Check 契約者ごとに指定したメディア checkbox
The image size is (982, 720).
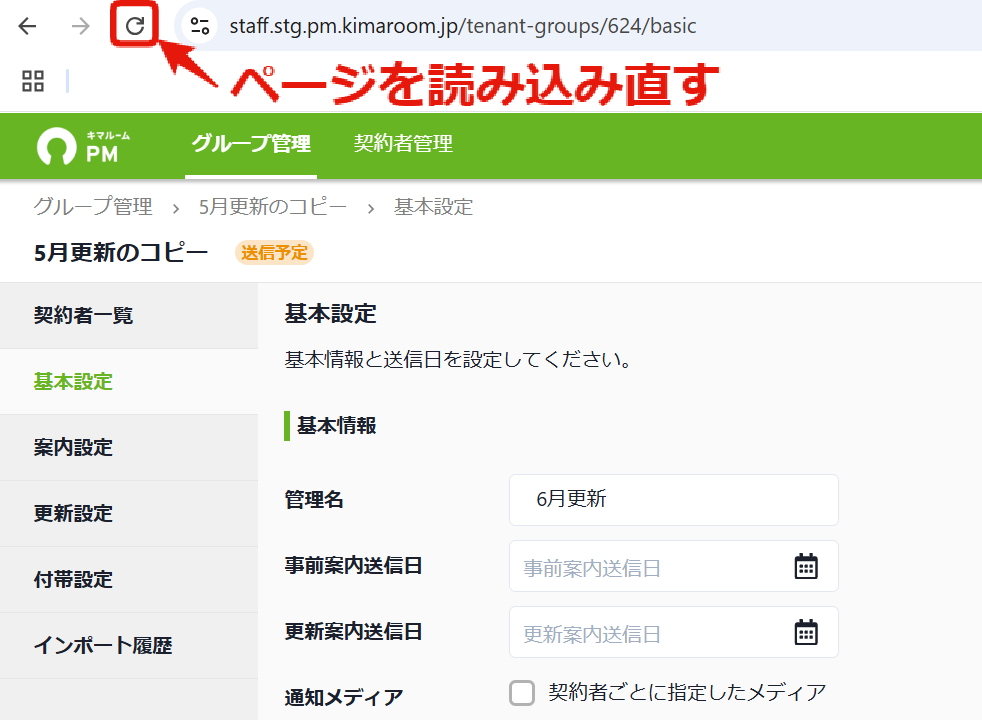pyautogui.click(x=522, y=693)
